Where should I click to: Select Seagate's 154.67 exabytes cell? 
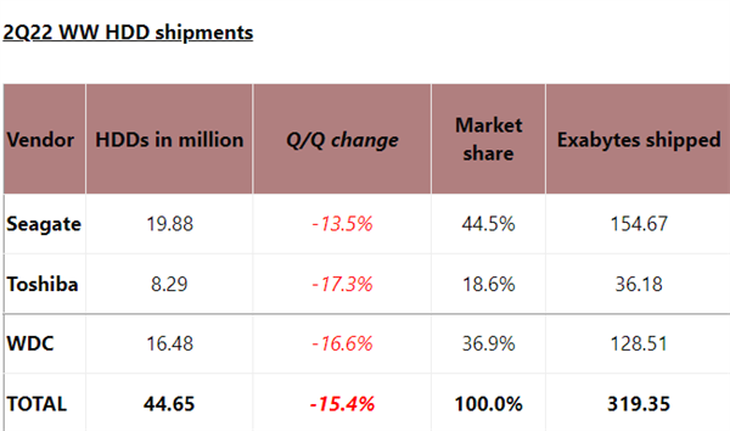click(638, 224)
